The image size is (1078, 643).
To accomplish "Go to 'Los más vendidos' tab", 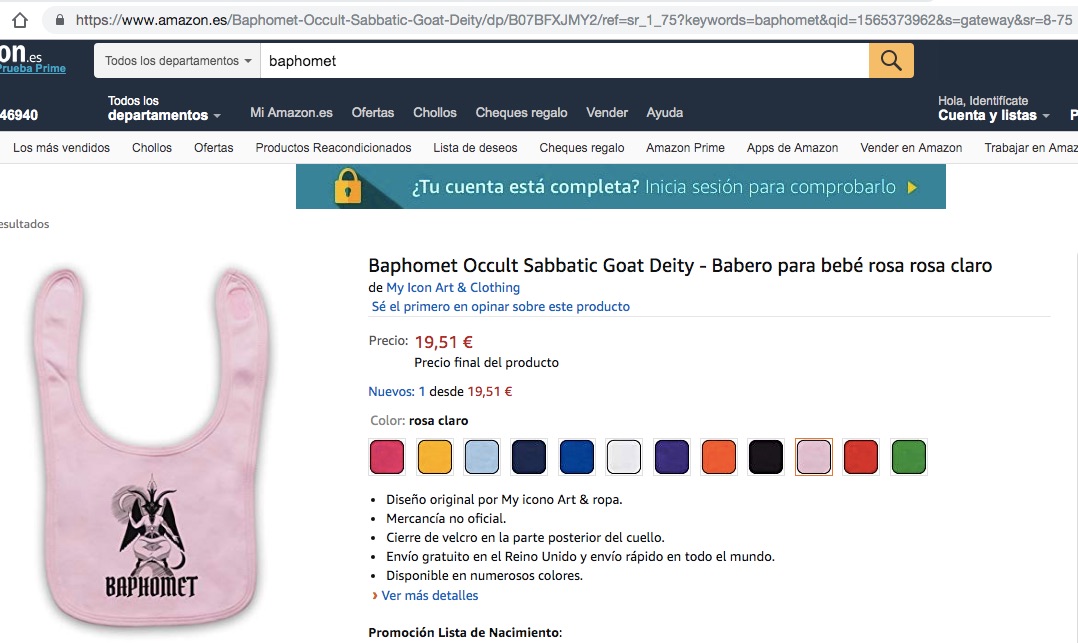I will coord(61,147).
